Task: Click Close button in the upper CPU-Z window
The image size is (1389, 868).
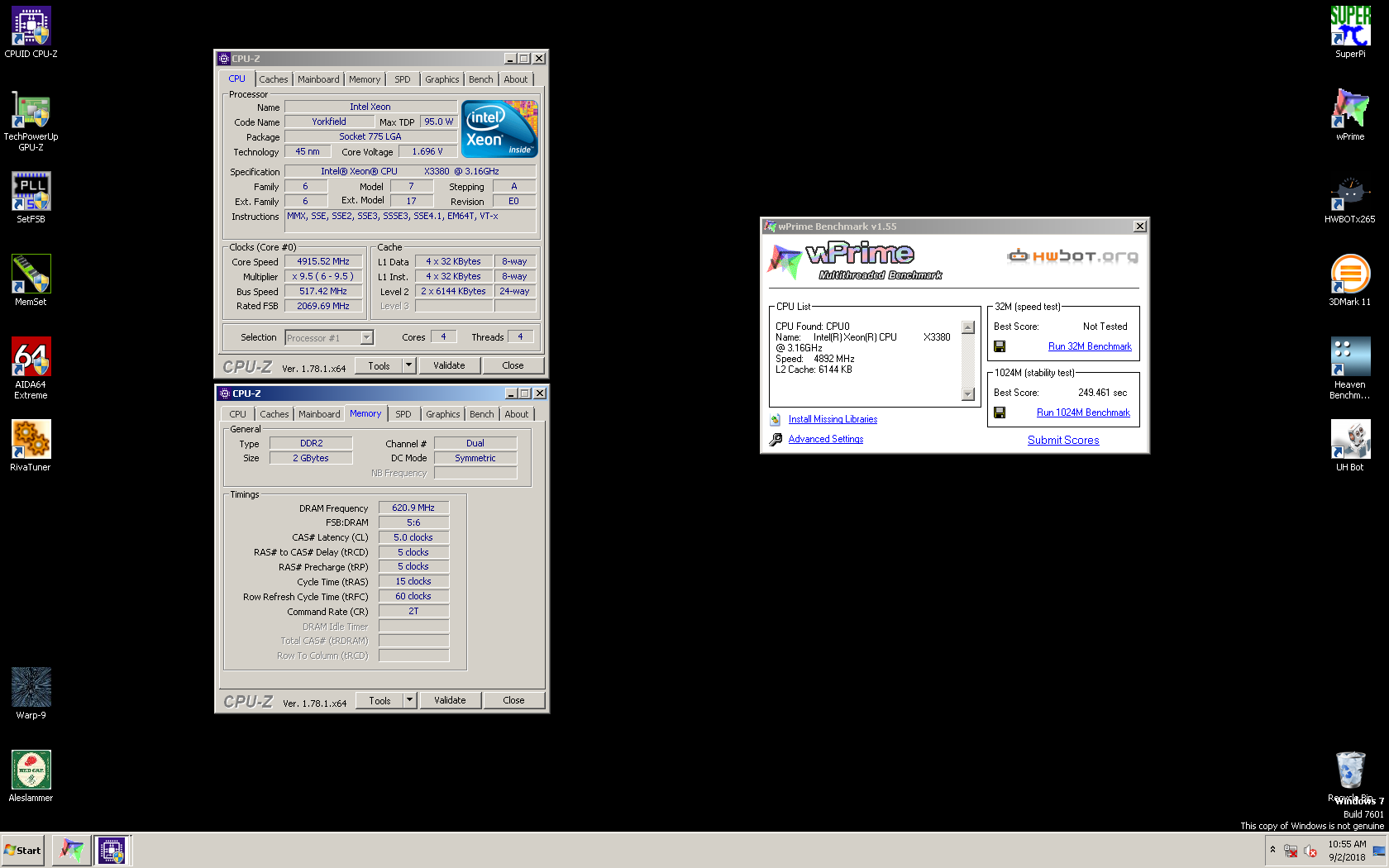Action: point(513,365)
